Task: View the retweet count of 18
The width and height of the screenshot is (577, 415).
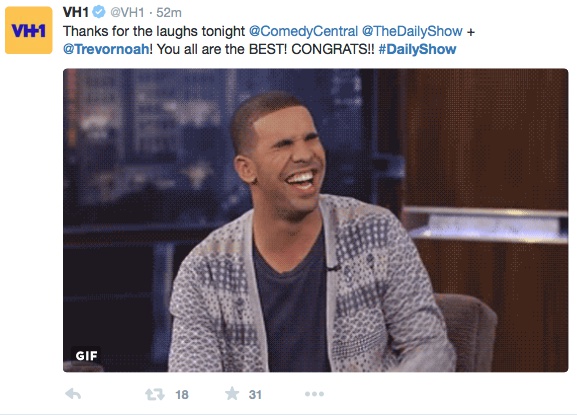Action: click(182, 395)
